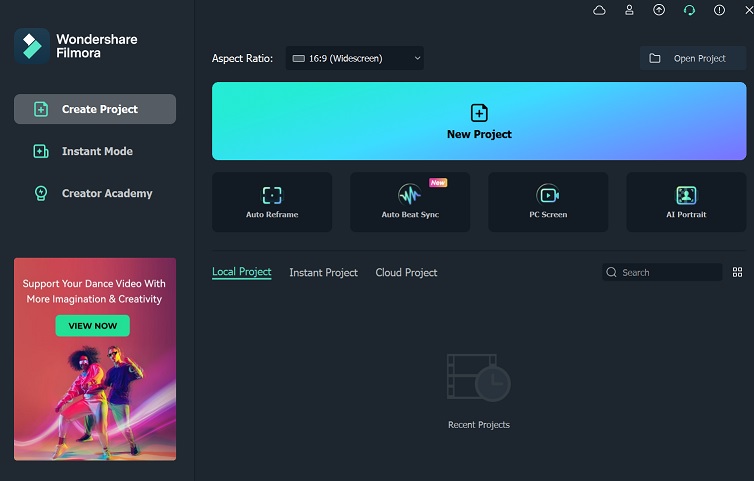Click the exclamation notice icon in the title bar
This screenshot has width=754, height=481.
coord(719,10)
